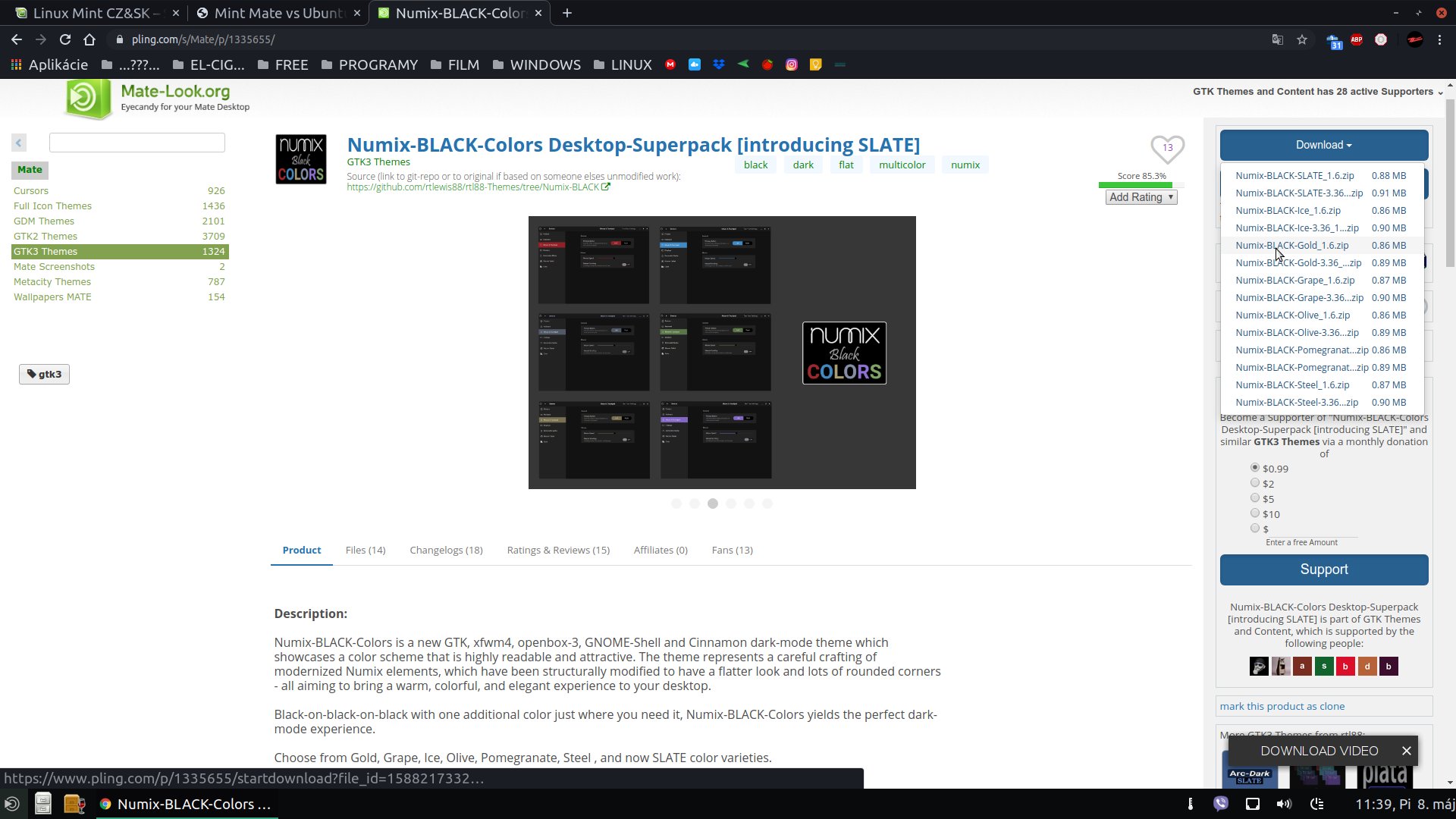Image resolution: width=1456 pixels, height=819 pixels.
Task: Select the $5 donation option
Action: [x=1255, y=498]
